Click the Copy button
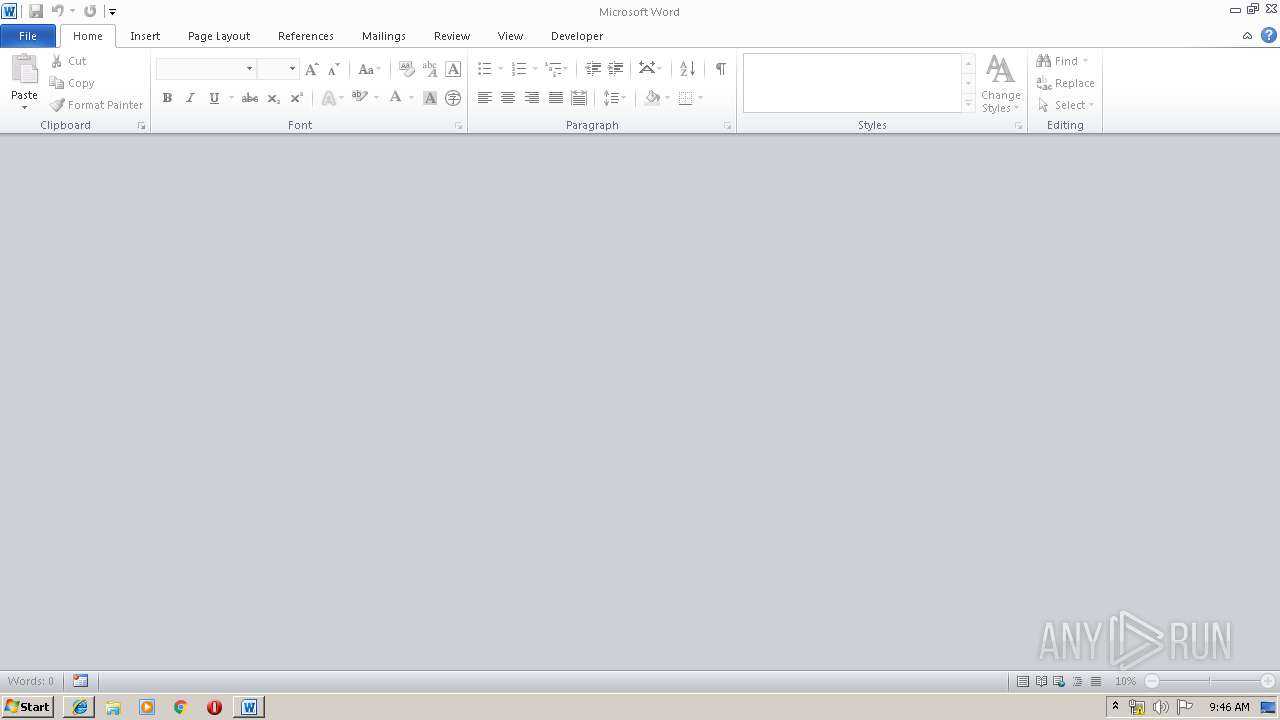The height and width of the screenshot is (720, 1280). click(72, 83)
